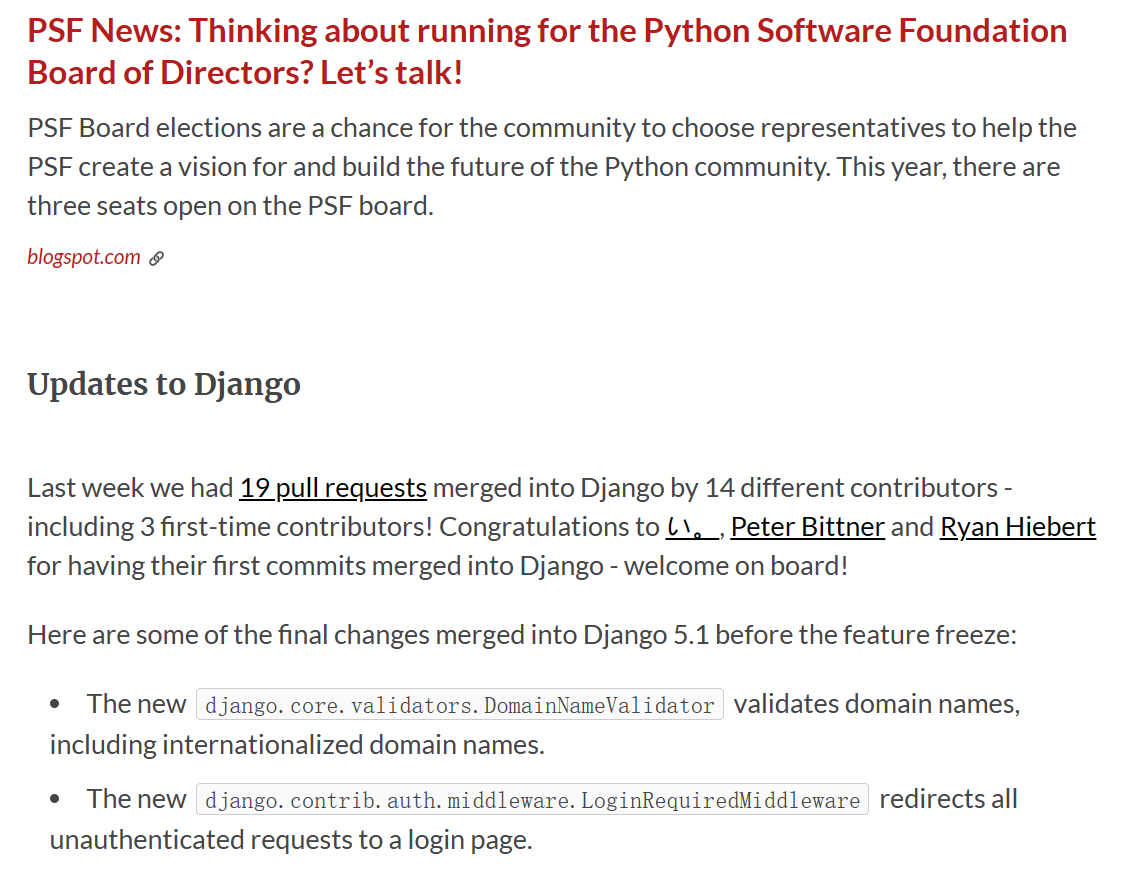Click the blogspot.com source link
This screenshot has height=869, width=1124.
pyautogui.click(x=84, y=257)
